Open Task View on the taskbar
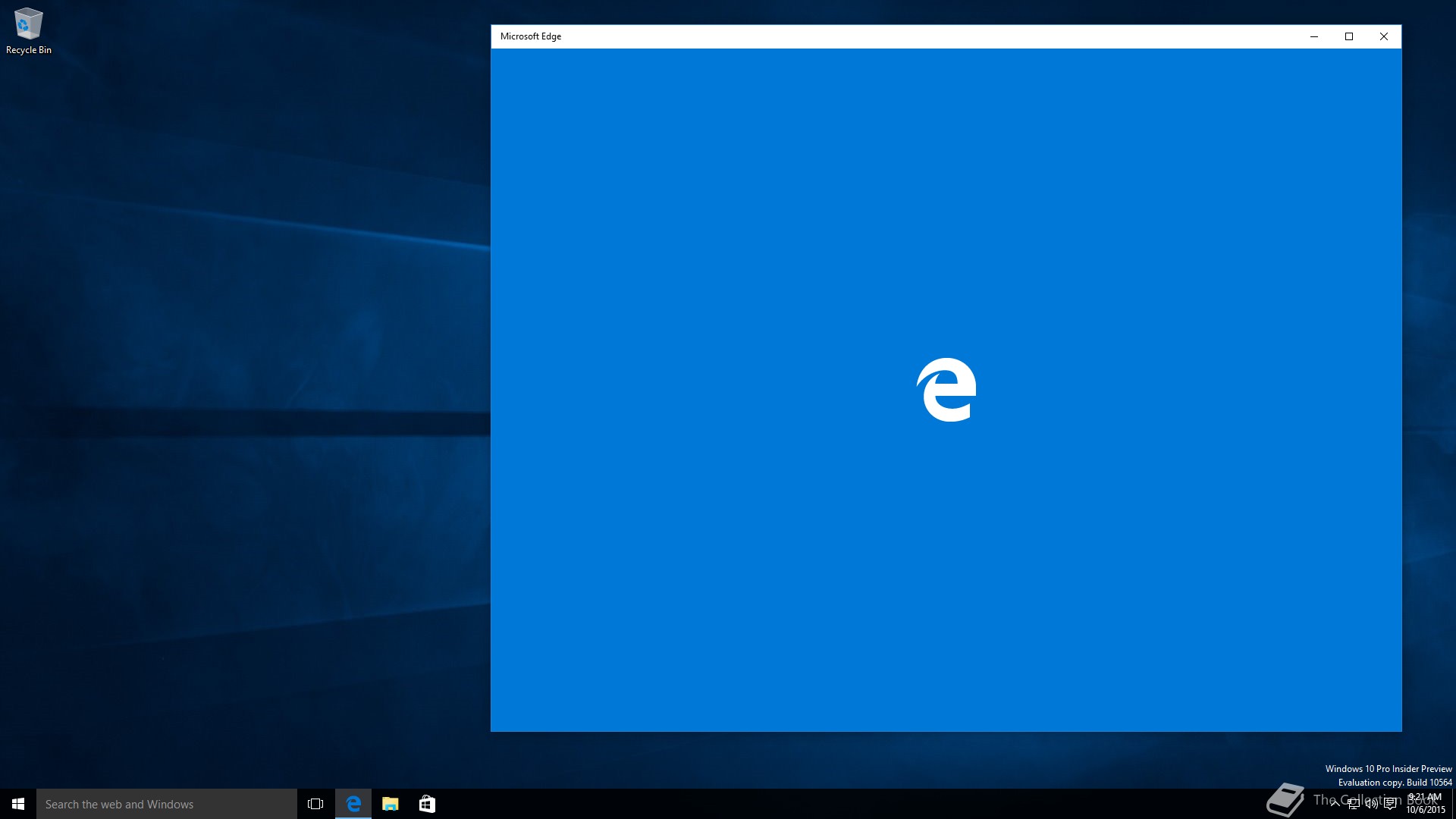The image size is (1456, 819). pyautogui.click(x=315, y=804)
